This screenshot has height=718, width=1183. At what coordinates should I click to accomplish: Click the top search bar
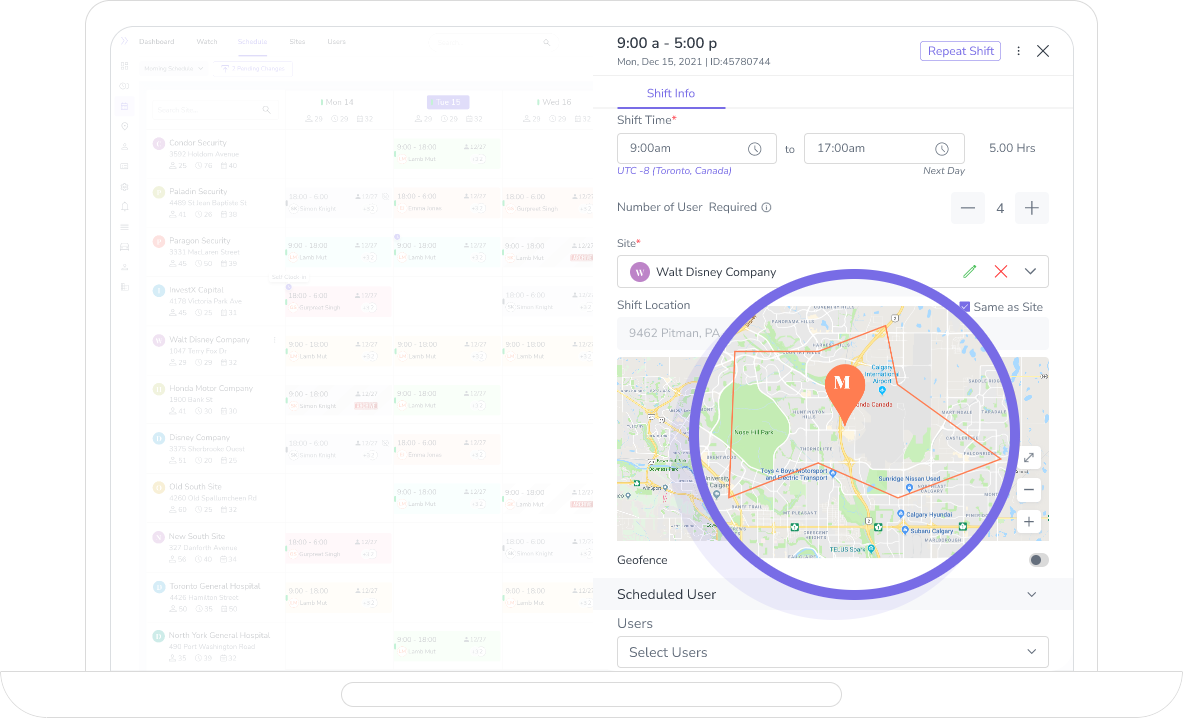coord(494,42)
